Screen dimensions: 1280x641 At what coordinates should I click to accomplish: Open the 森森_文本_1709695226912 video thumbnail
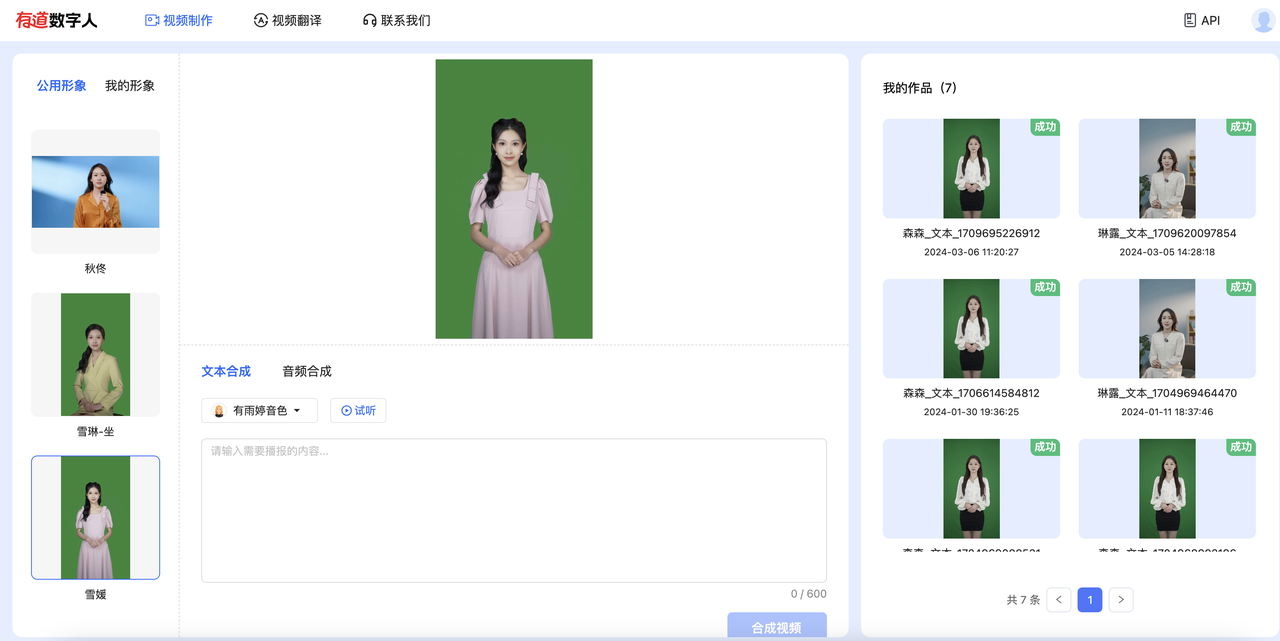point(971,169)
